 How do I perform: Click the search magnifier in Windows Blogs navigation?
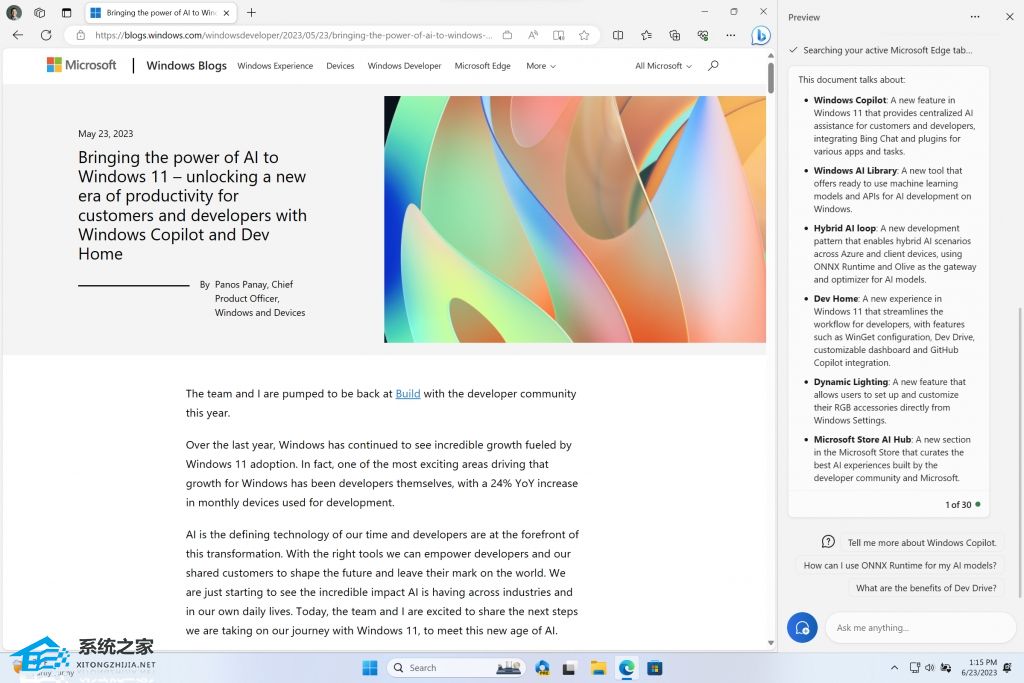(x=712, y=65)
